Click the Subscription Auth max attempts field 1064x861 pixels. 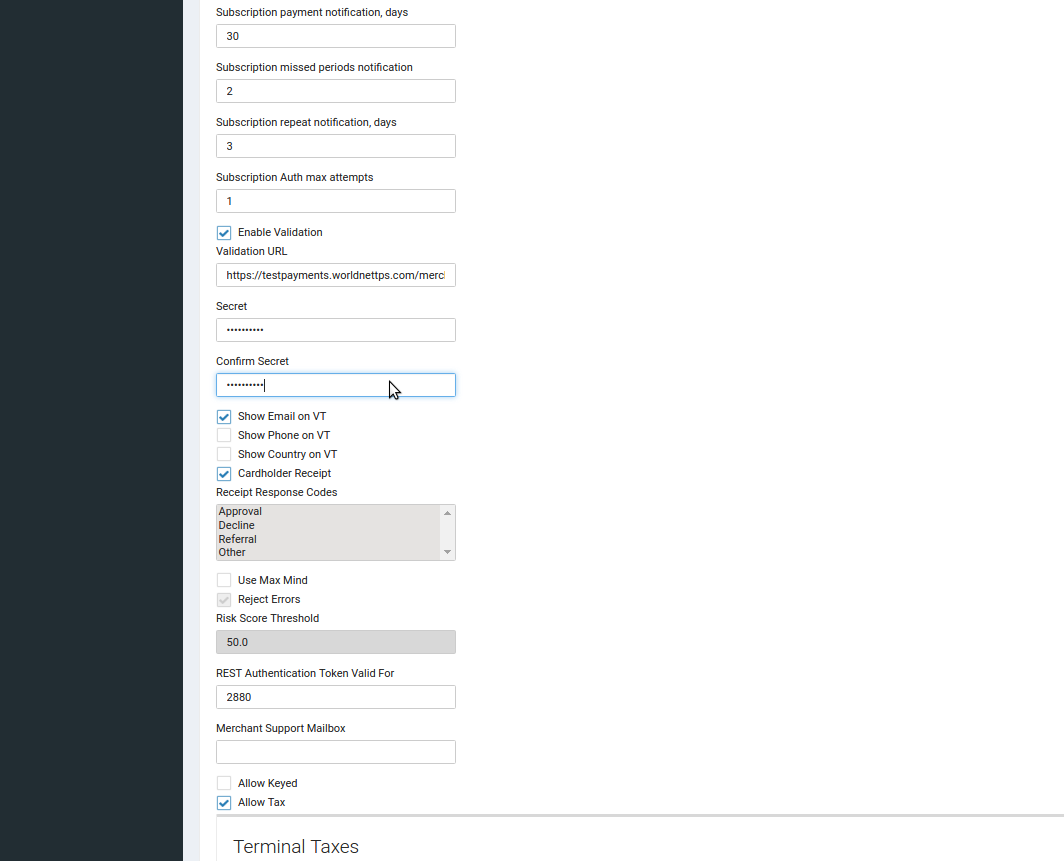(335, 201)
